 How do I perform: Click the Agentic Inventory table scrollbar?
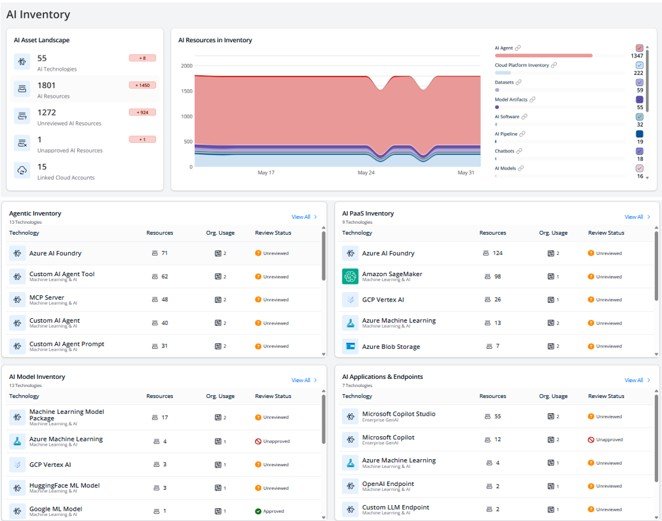pos(323,256)
